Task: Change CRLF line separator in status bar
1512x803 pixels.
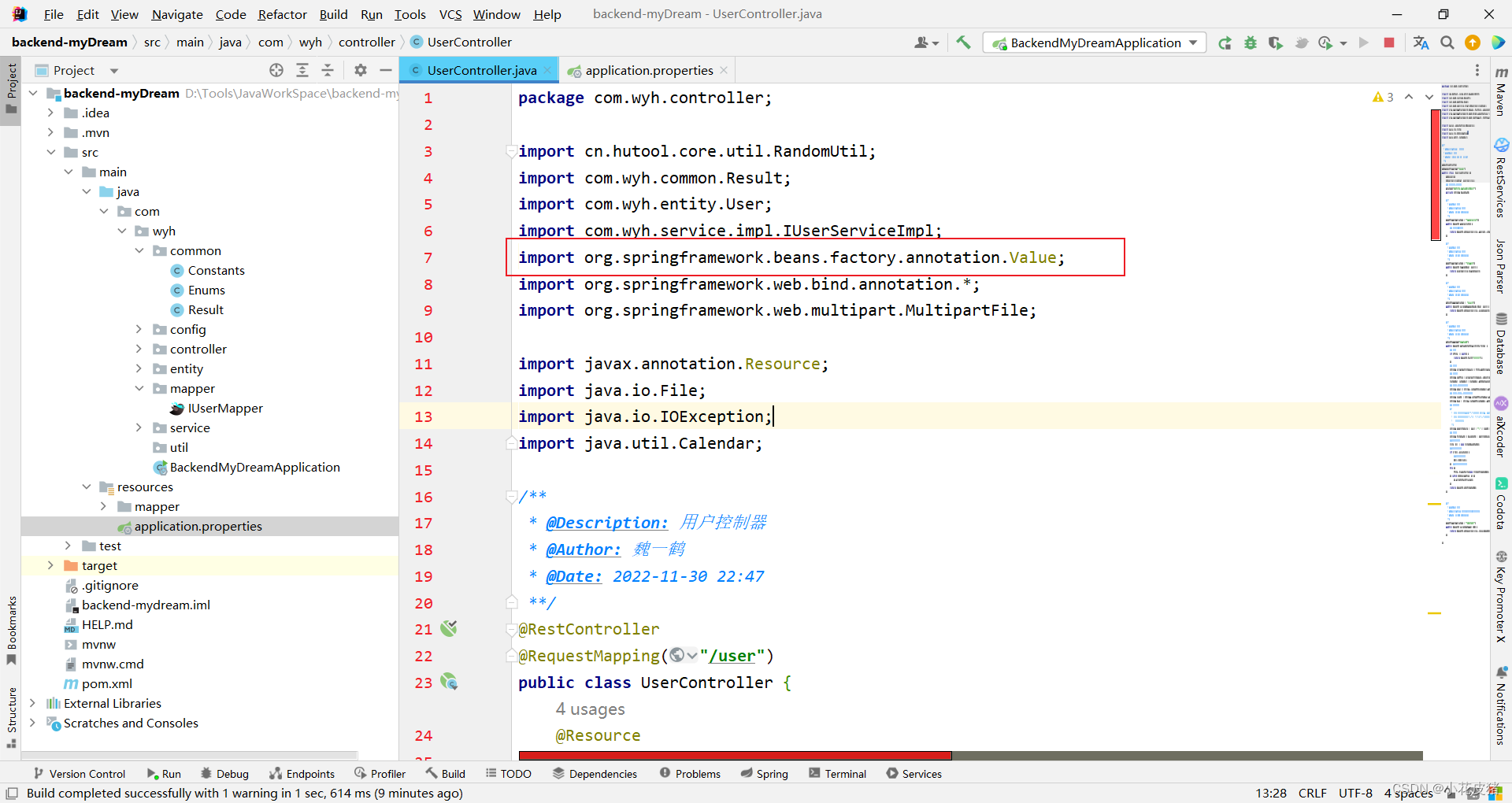Action: 1312,793
